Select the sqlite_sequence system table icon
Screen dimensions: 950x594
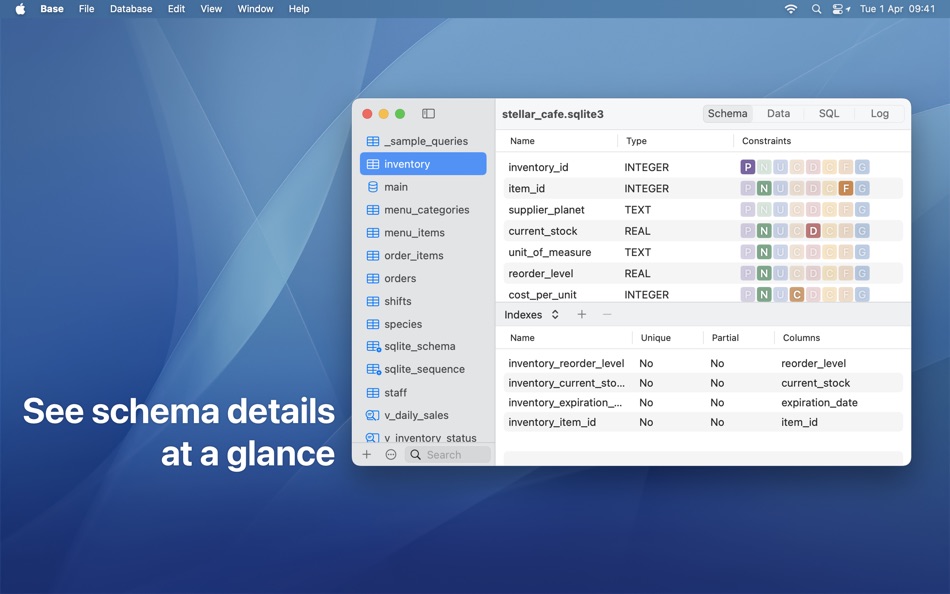pos(373,369)
